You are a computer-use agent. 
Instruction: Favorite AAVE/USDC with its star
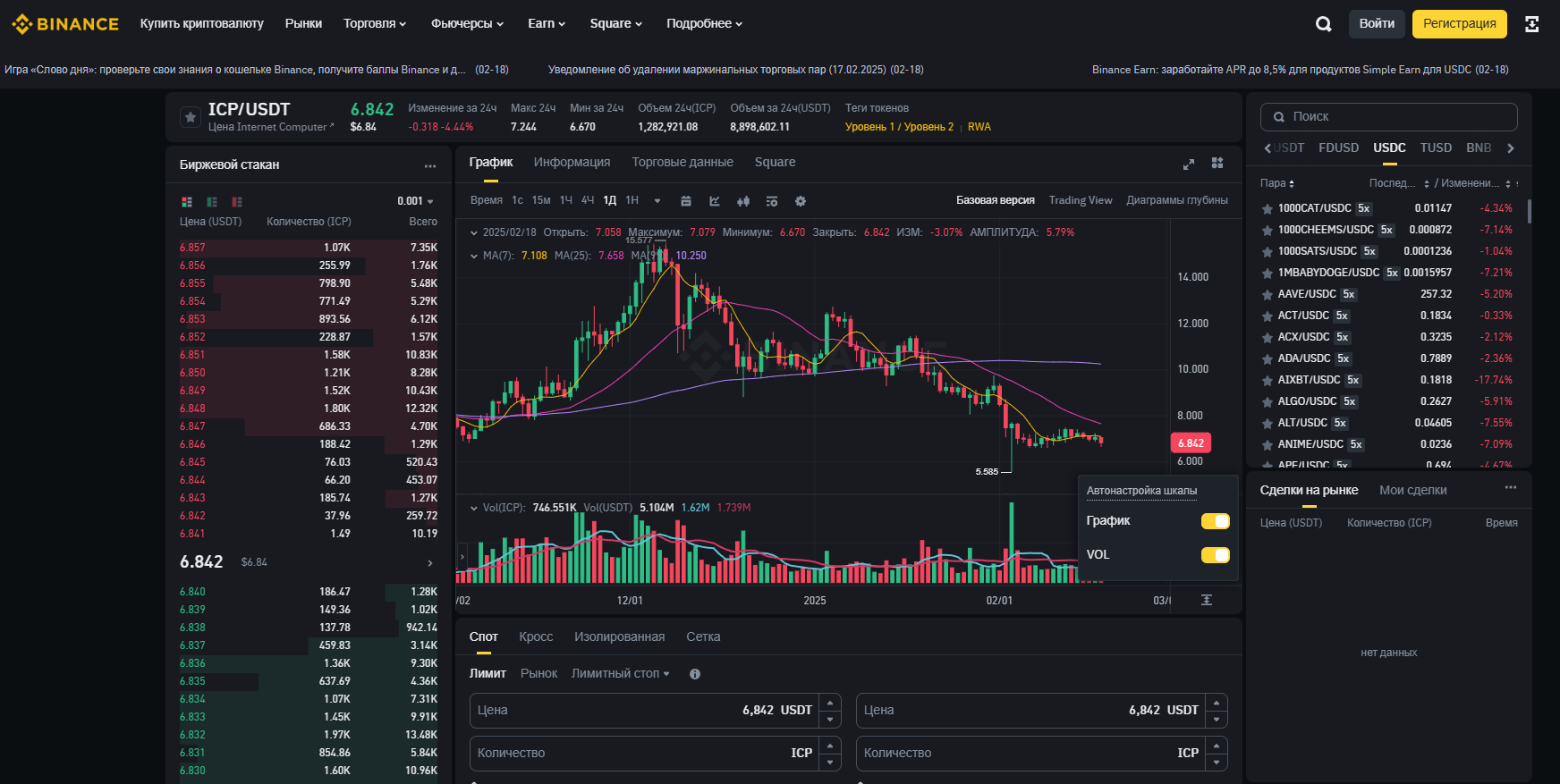(x=1267, y=295)
